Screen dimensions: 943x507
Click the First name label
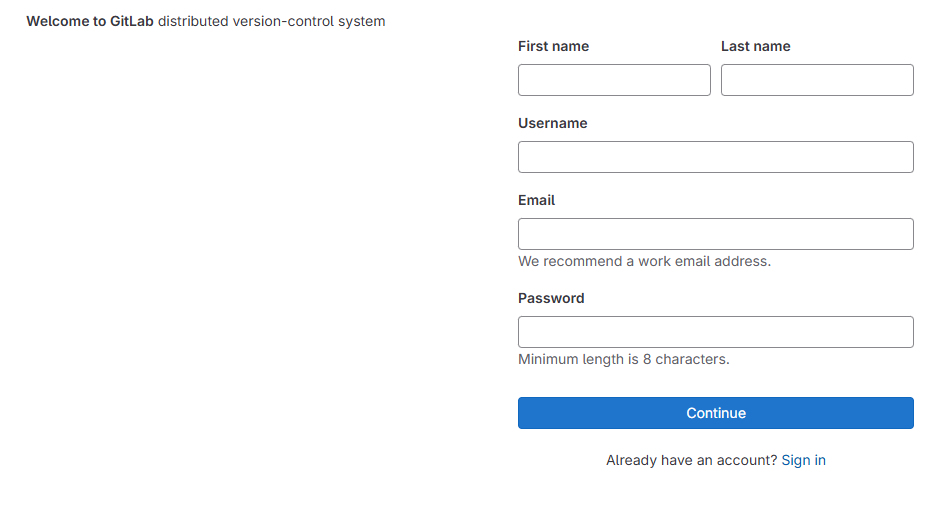553,46
